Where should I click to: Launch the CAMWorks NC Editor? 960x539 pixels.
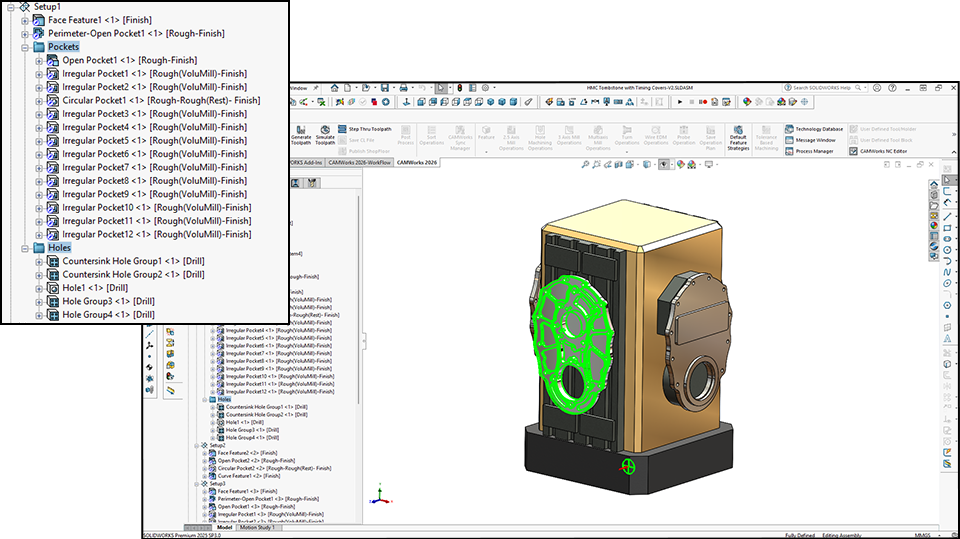[x=881, y=151]
